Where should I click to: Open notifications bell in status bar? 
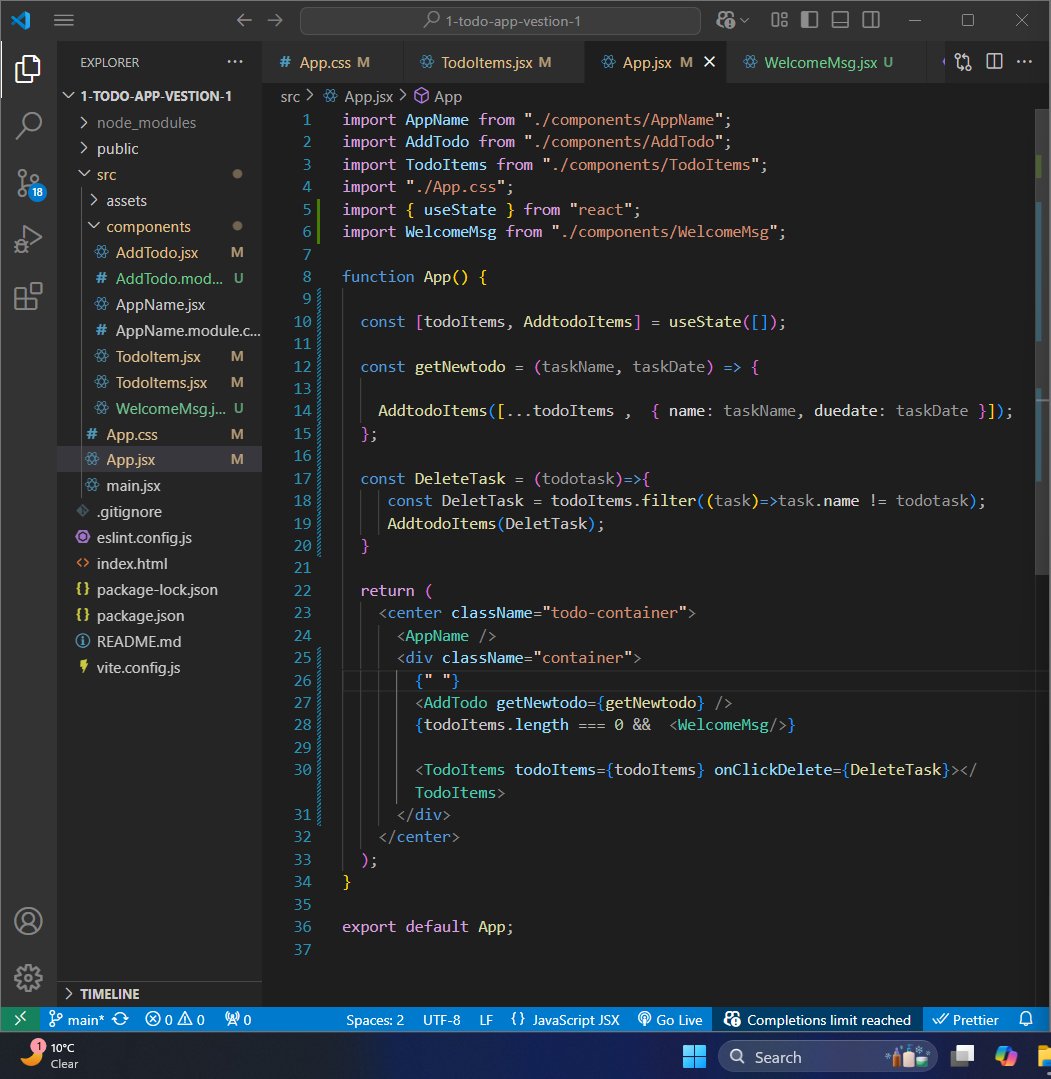point(1026,1020)
